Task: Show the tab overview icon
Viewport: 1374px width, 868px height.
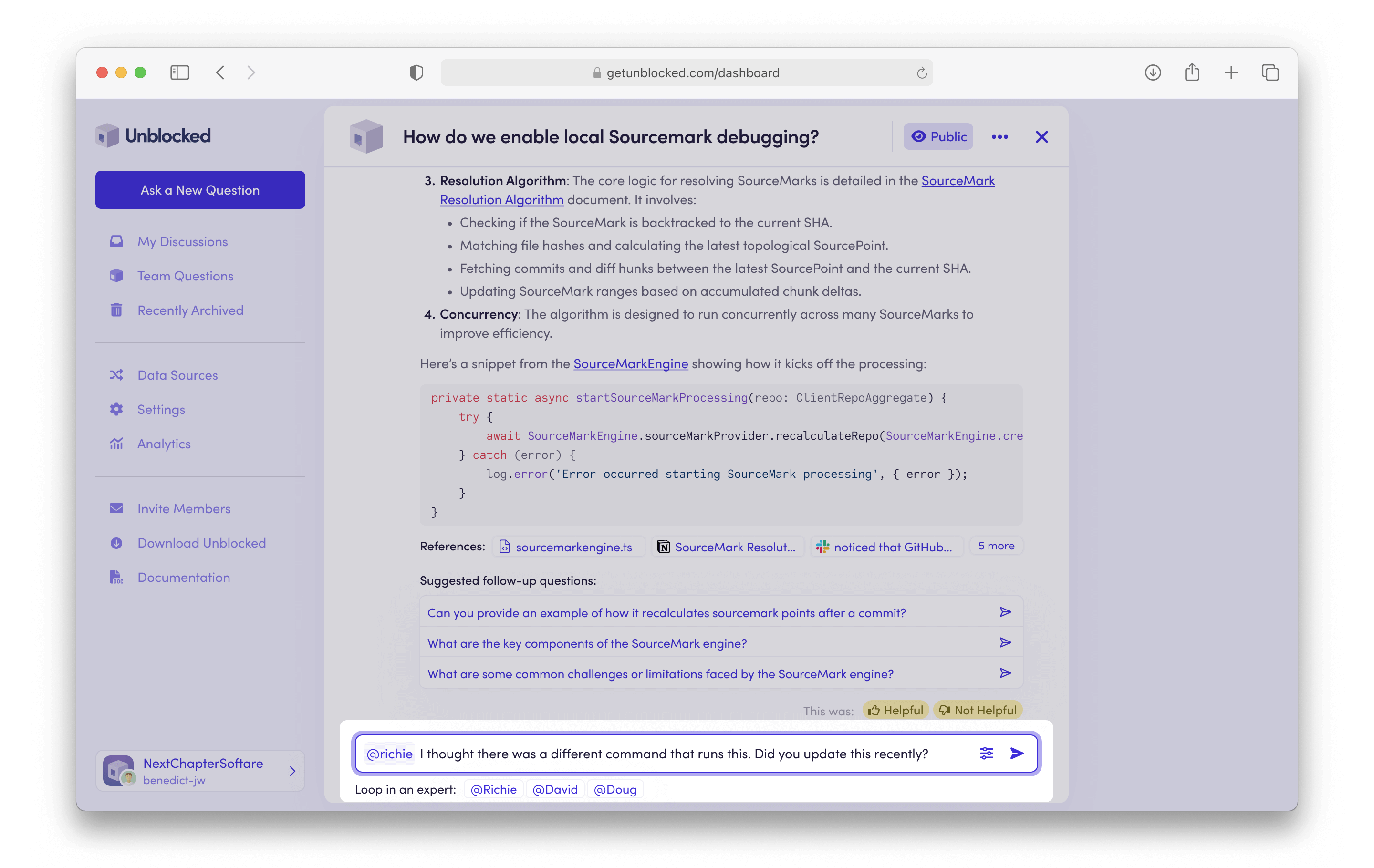Action: point(1270,72)
